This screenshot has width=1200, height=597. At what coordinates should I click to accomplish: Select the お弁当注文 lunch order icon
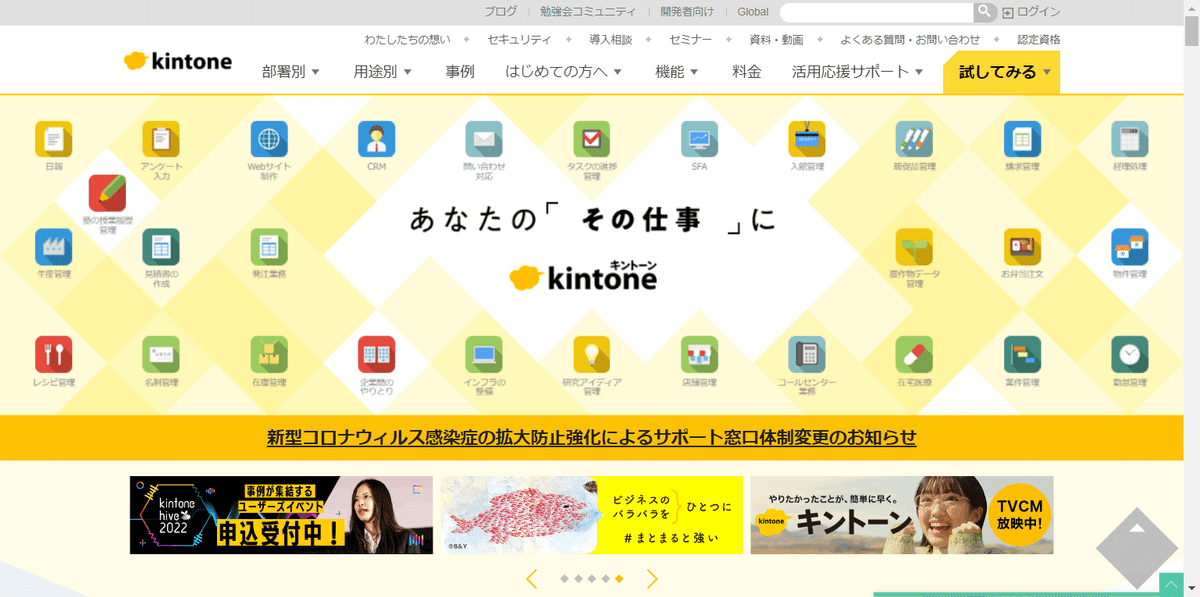(x=1021, y=246)
